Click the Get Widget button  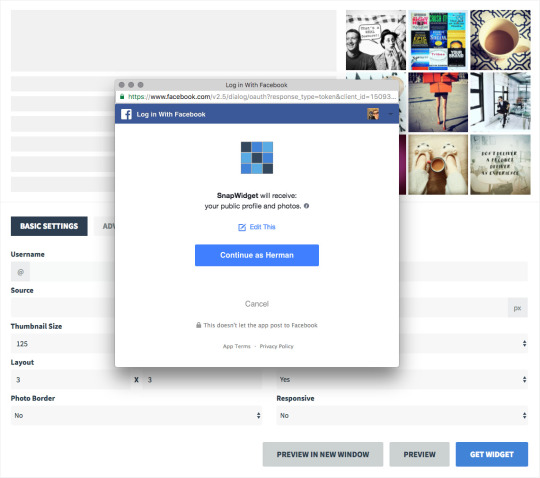pos(492,454)
